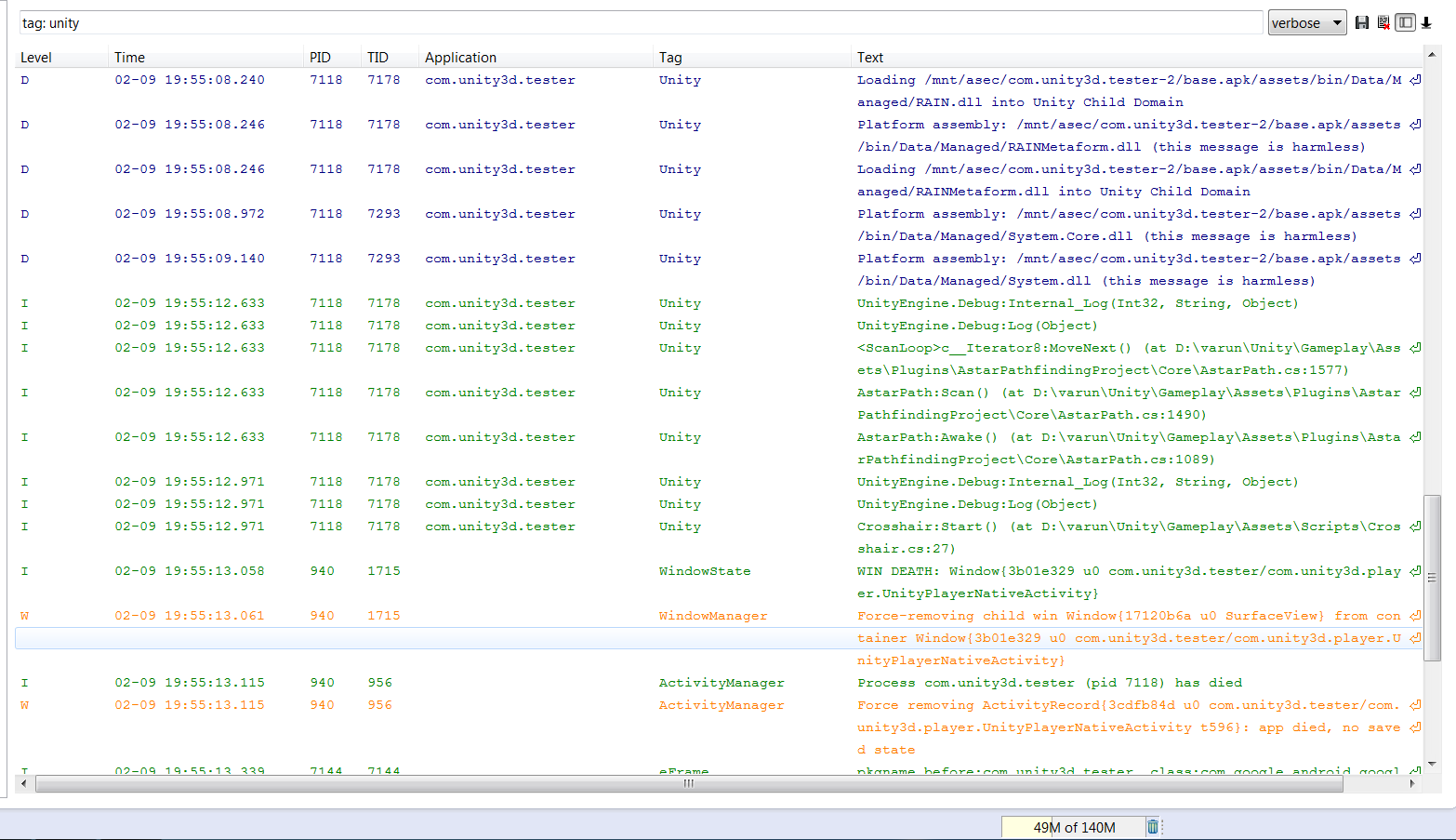Click the garbage collector trash icon
This screenshot has height=840, width=1456.
(1153, 827)
